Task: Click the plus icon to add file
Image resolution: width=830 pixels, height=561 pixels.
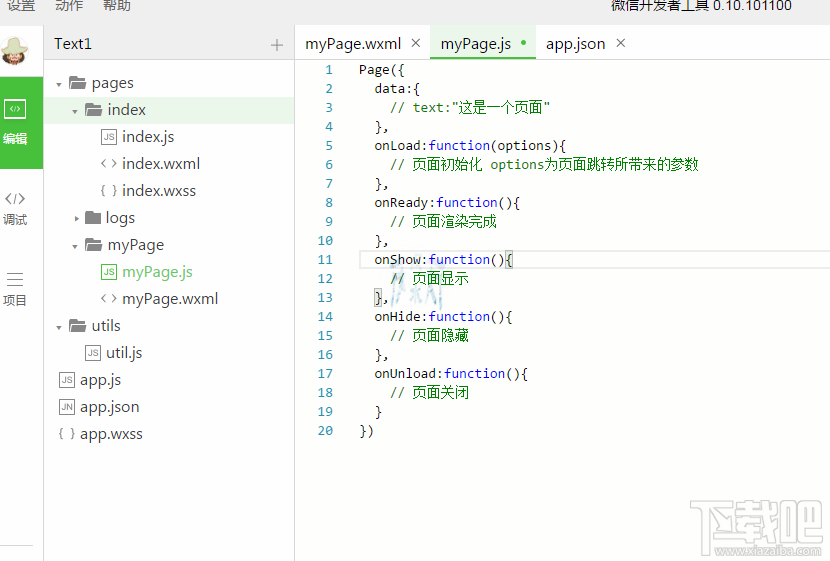Action: [x=277, y=45]
